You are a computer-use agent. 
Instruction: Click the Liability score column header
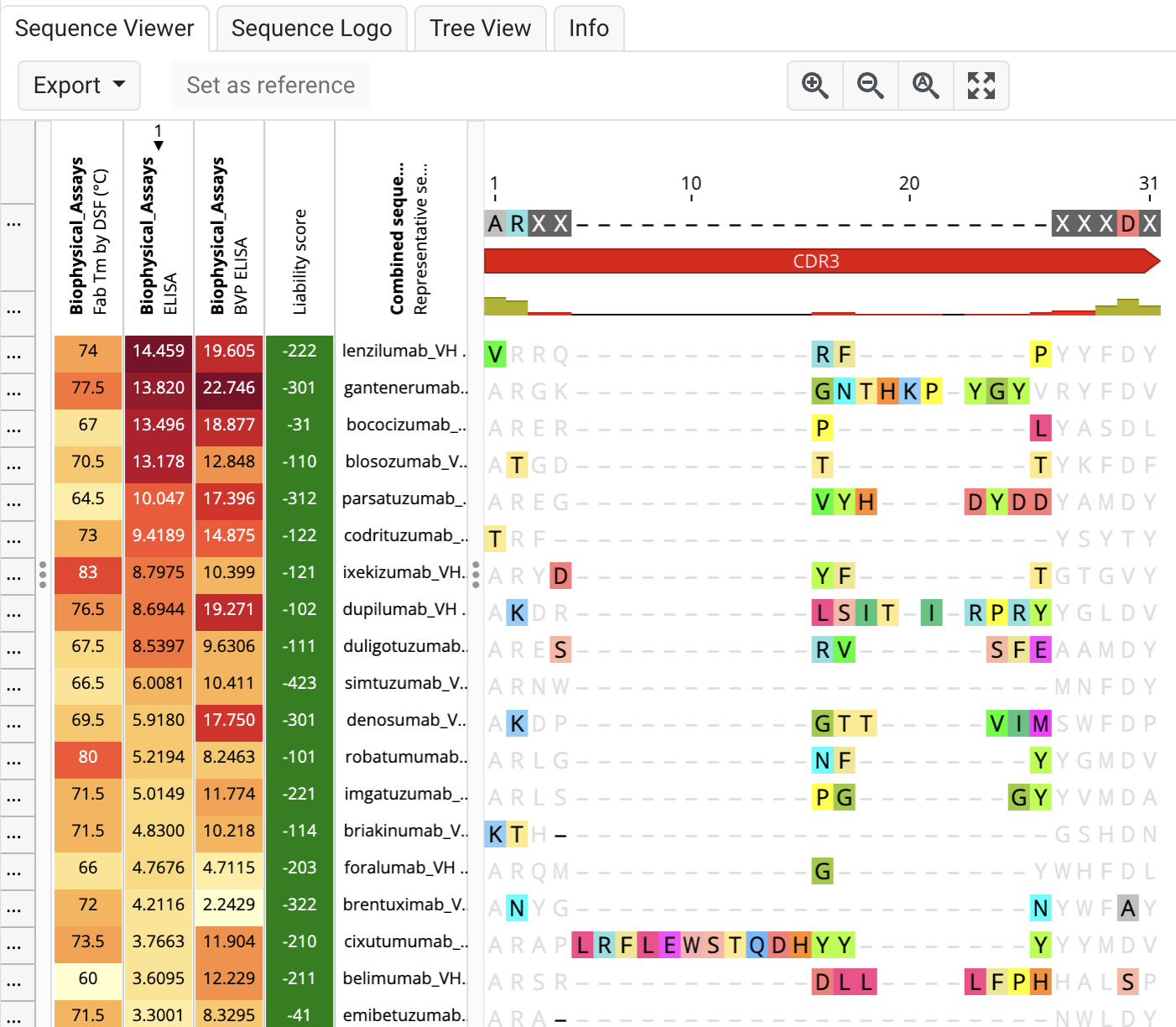click(x=299, y=262)
